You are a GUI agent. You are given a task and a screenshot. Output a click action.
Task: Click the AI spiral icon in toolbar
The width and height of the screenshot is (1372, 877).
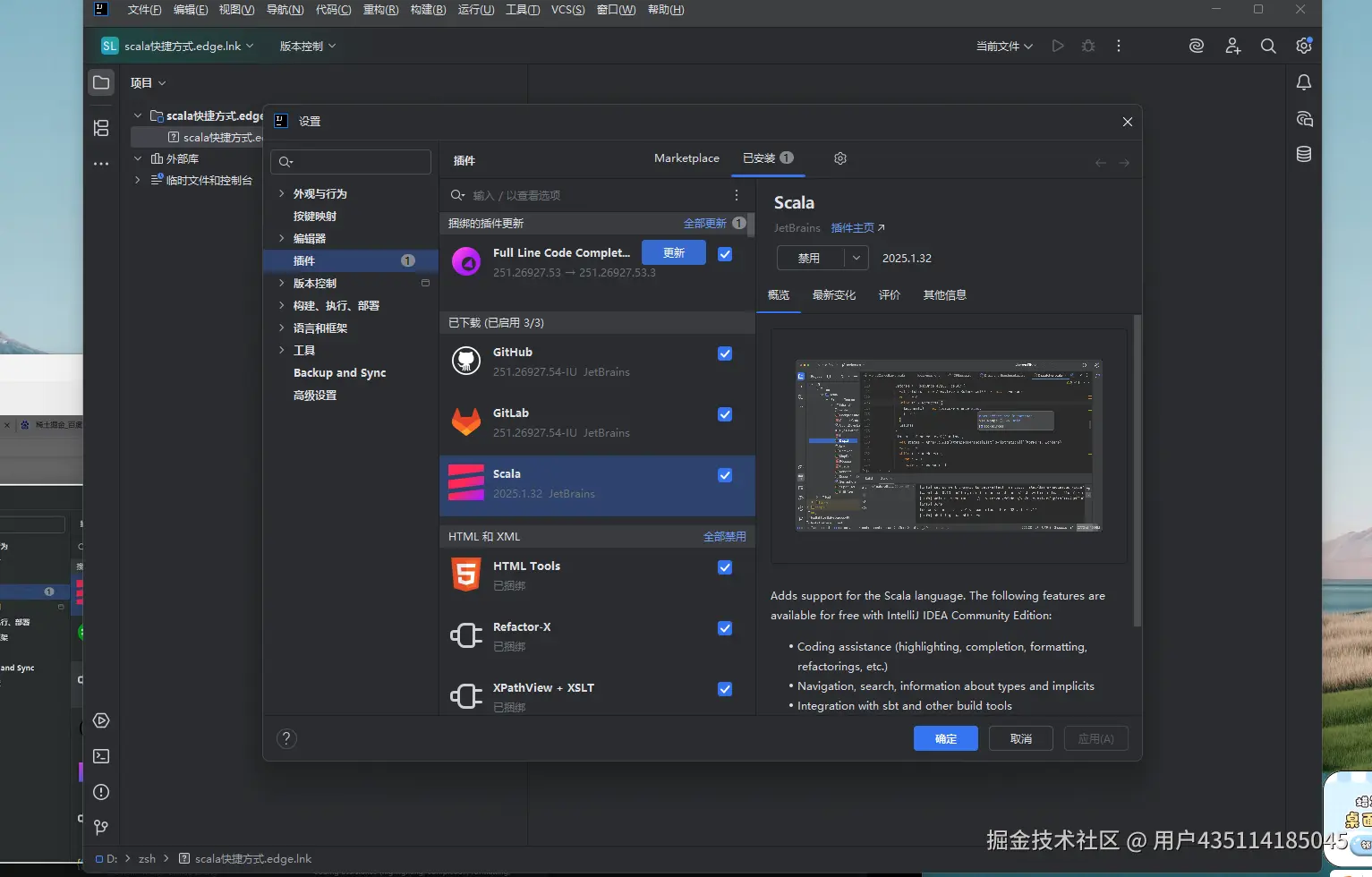1197,46
